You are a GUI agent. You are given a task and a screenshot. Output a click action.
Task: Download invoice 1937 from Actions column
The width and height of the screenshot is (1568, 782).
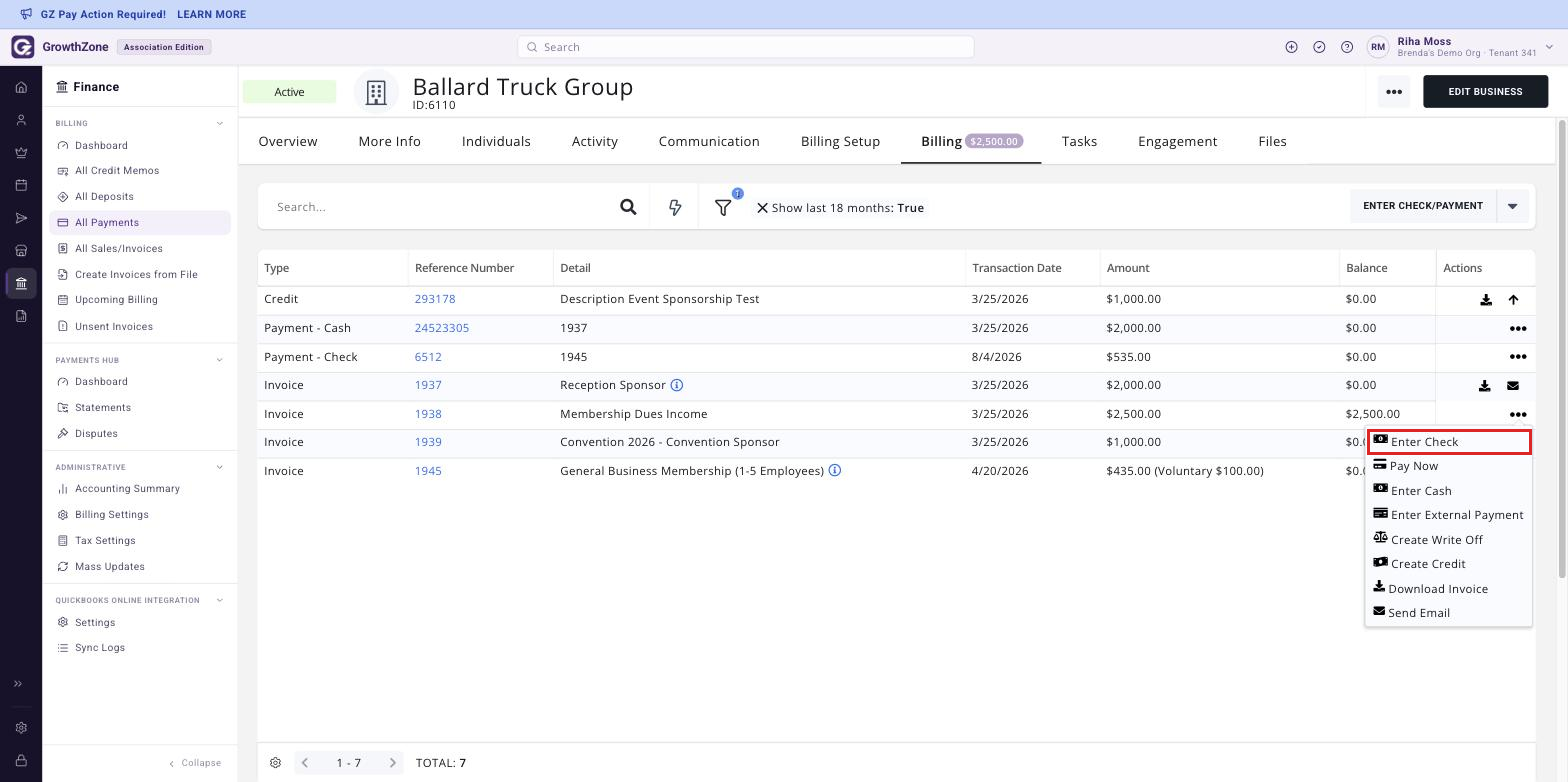click(x=1485, y=386)
